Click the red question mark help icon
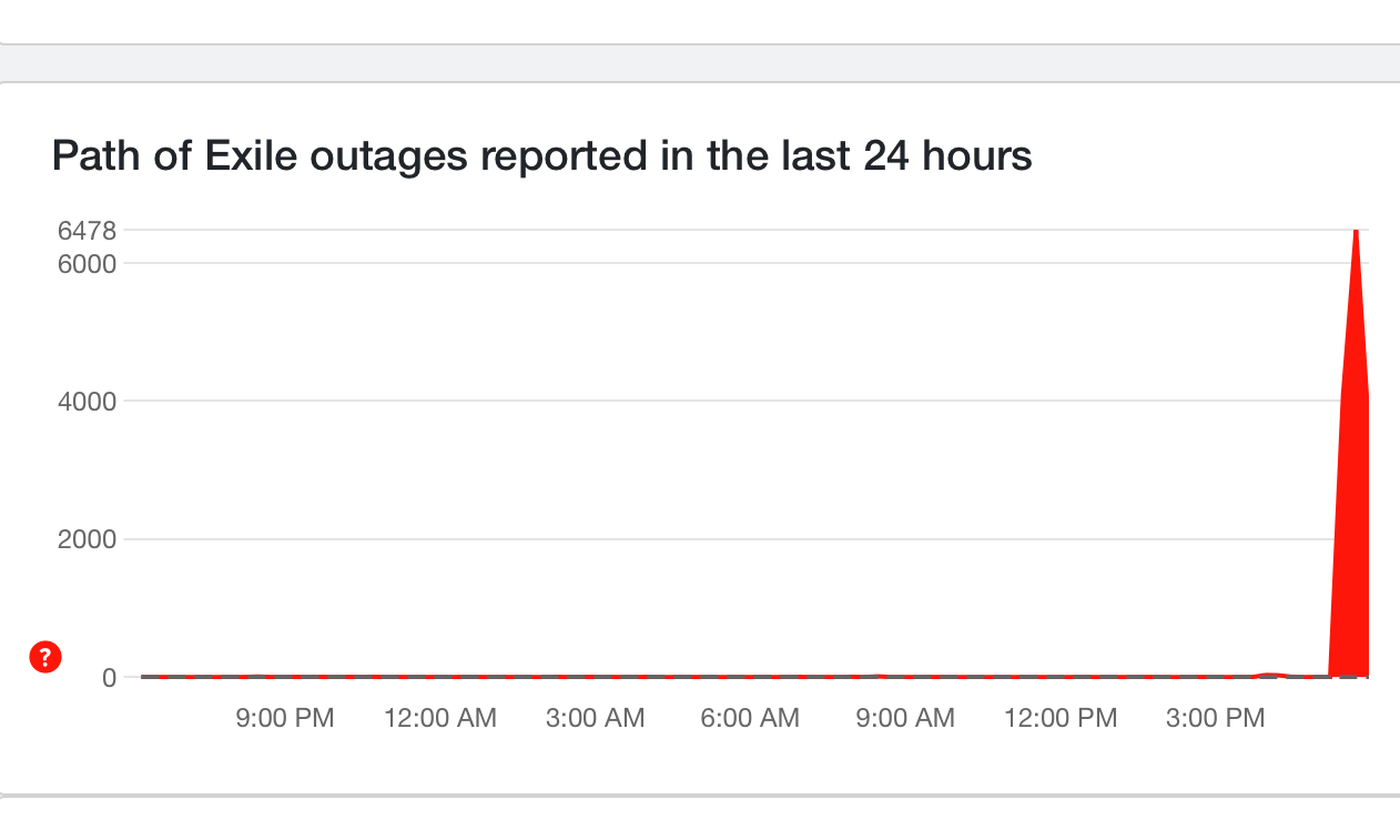This screenshot has height=840, width=1400. pos(46,657)
